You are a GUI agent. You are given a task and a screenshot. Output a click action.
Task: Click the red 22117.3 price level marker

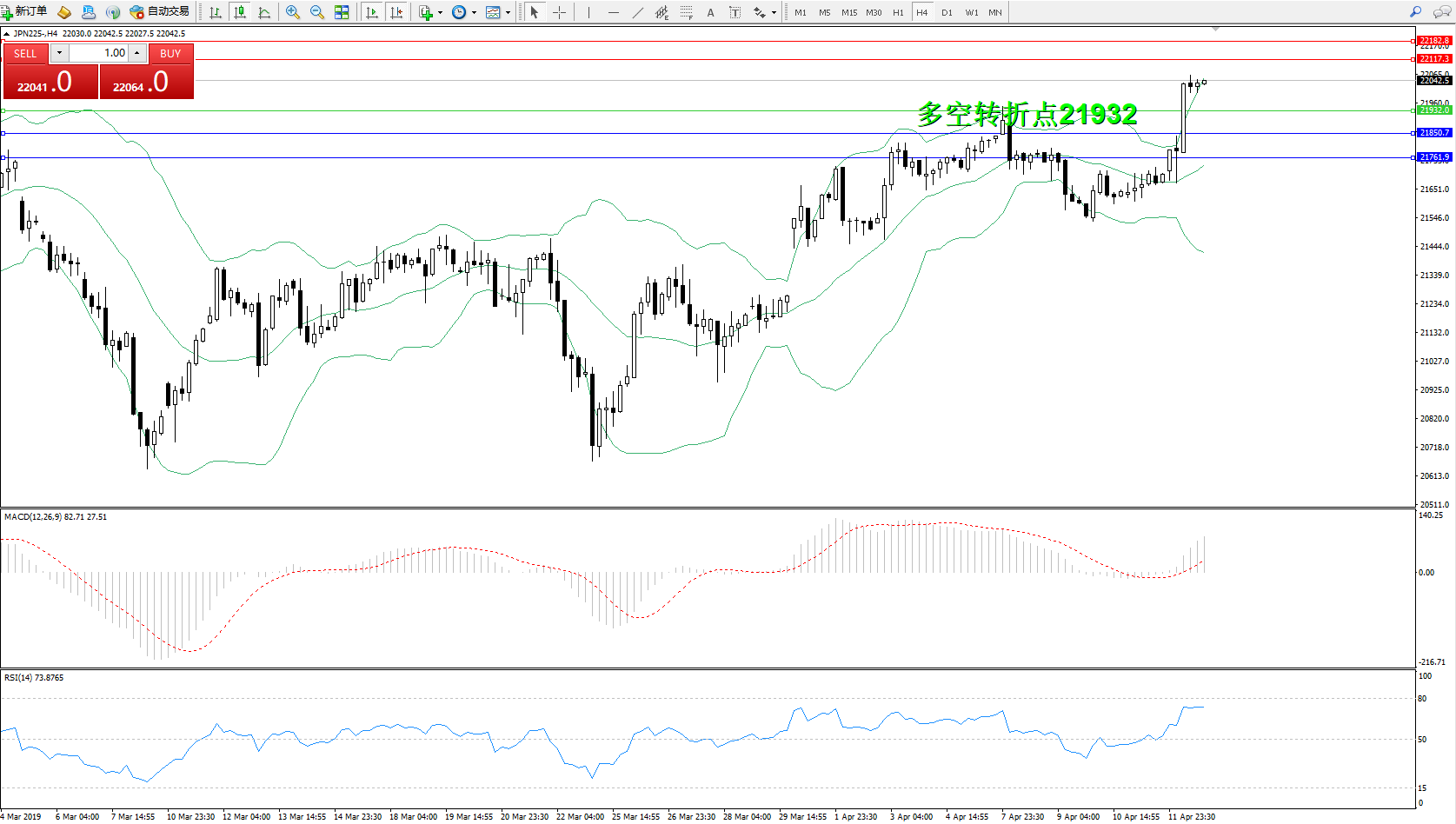(x=1433, y=59)
